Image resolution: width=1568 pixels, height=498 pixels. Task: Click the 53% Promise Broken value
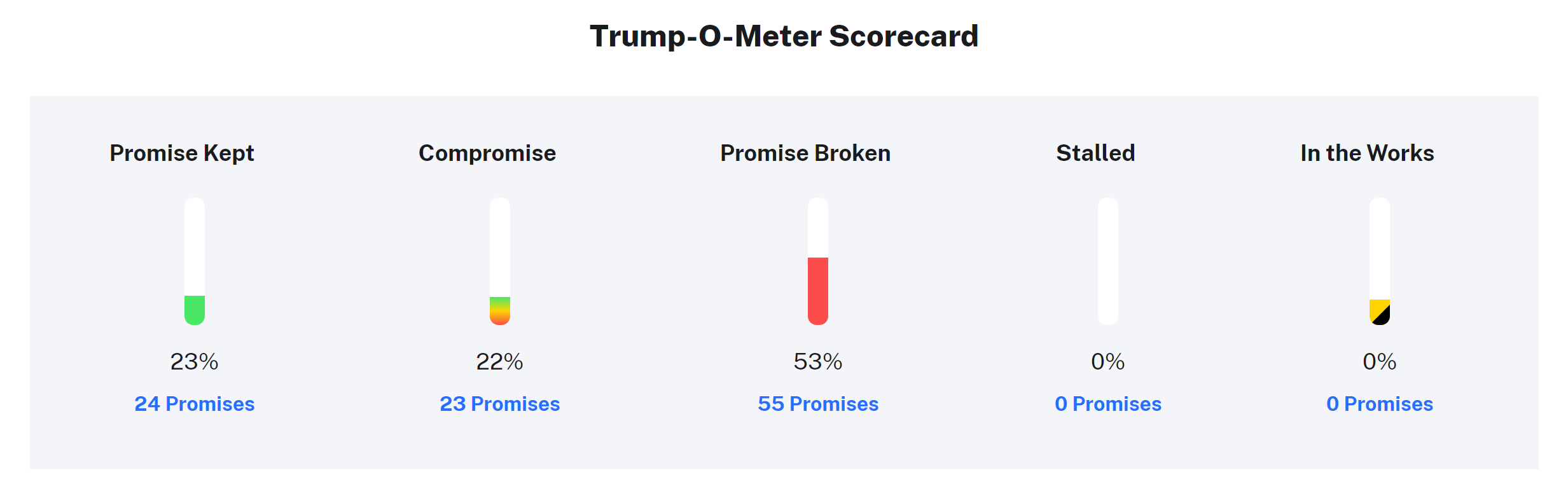coord(818,362)
